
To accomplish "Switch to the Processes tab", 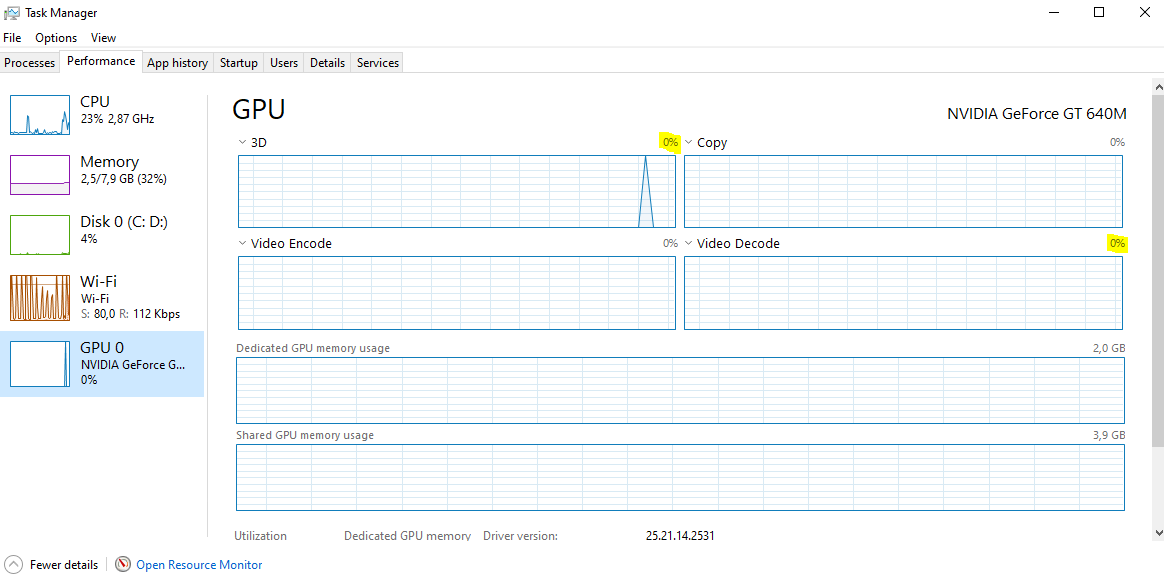I will point(30,63).
